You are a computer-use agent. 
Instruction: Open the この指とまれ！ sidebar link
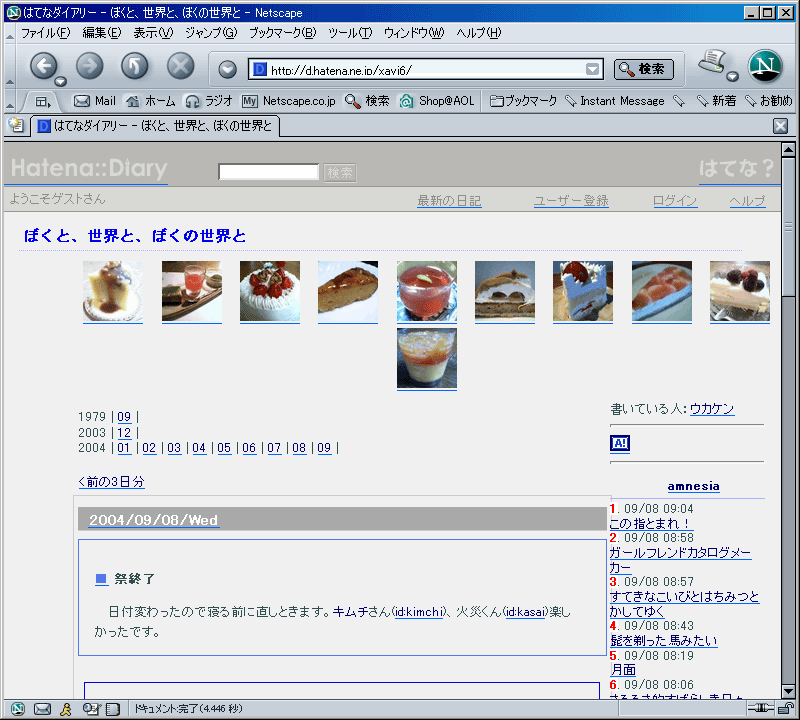point(651,524)
